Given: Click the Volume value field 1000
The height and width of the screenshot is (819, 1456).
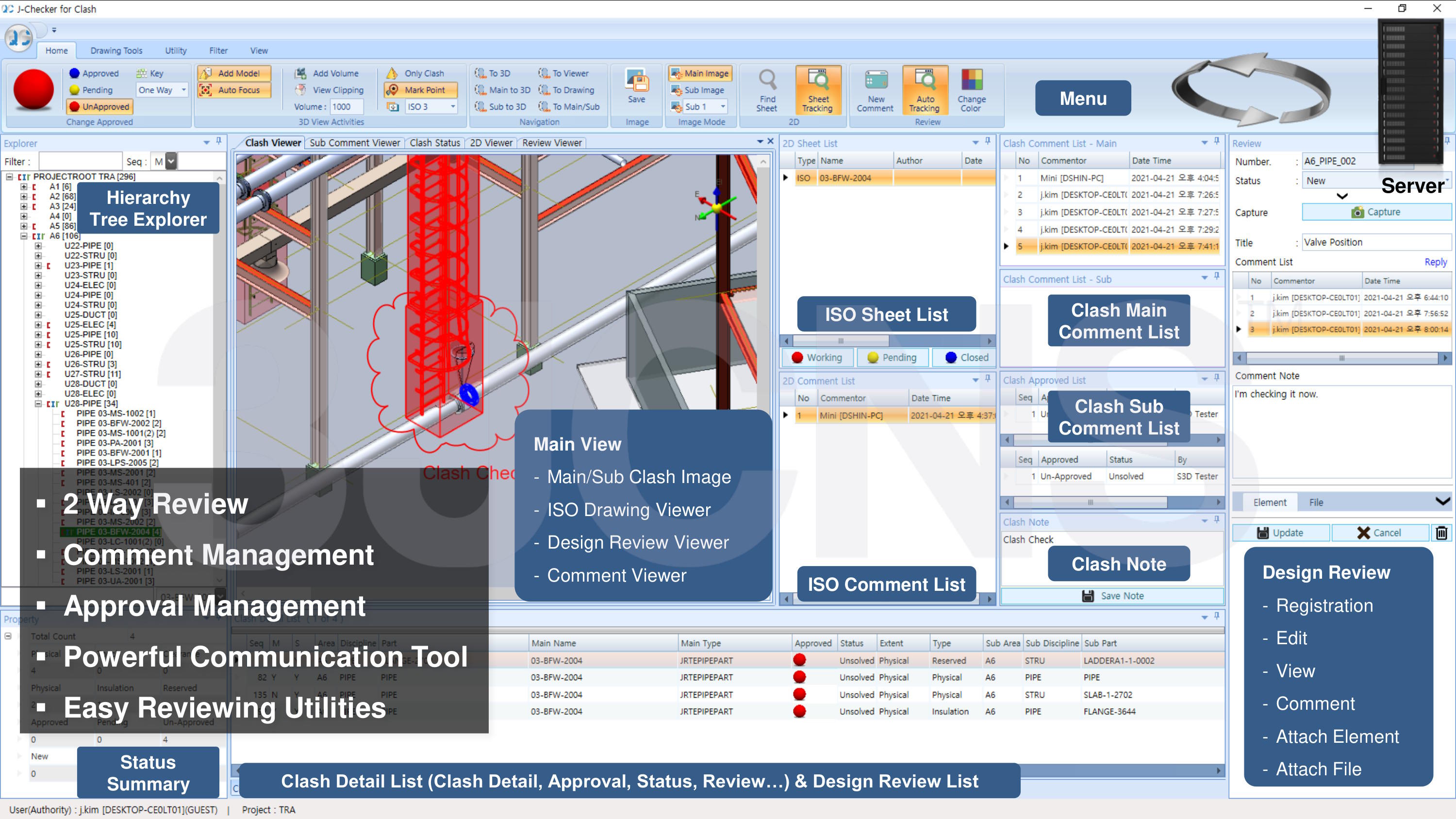Looking at the screenshot, I should (x=346, y=106).
